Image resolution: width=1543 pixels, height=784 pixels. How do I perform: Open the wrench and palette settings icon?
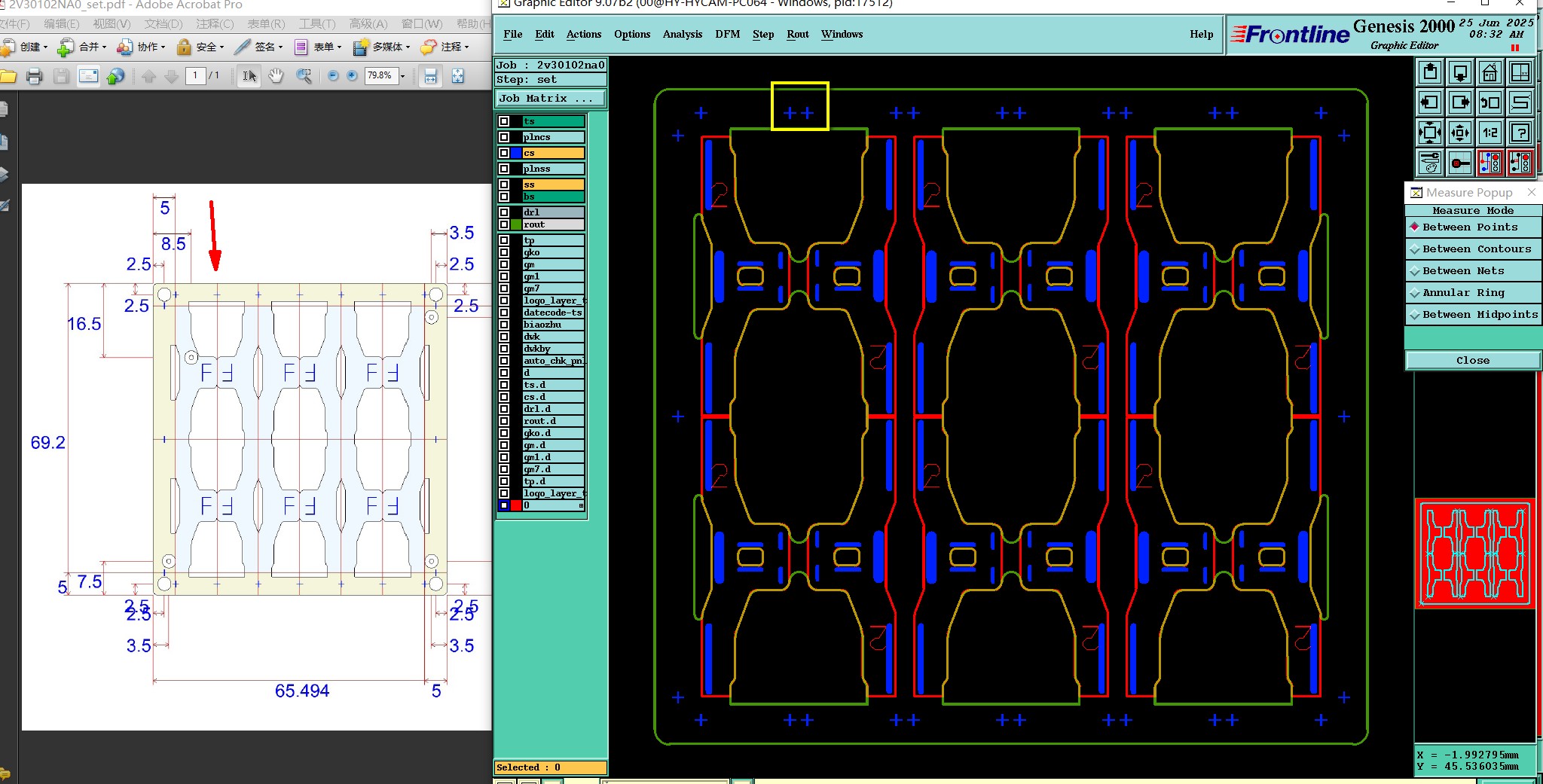tap(1429, 163)
